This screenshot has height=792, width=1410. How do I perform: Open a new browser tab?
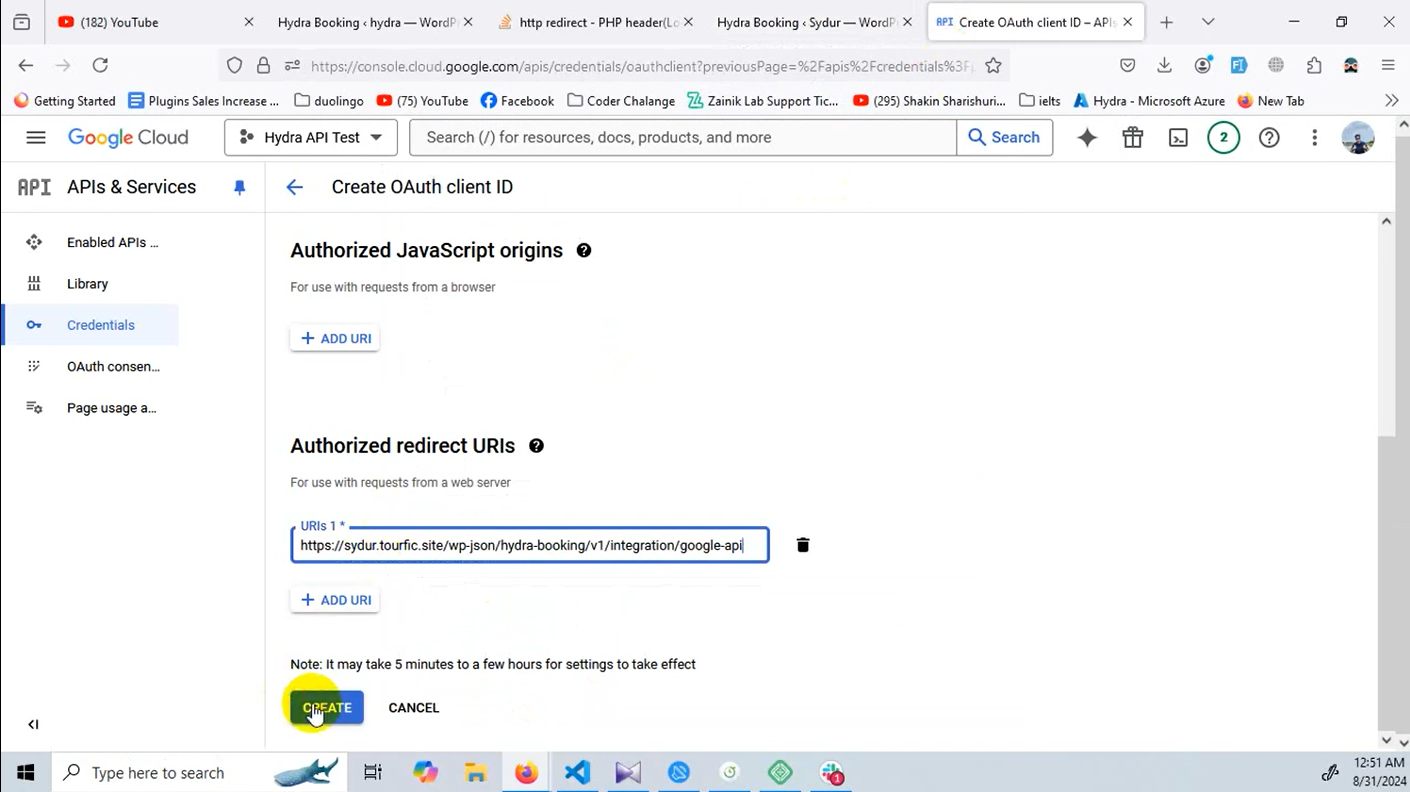(x=1166, y=22)
